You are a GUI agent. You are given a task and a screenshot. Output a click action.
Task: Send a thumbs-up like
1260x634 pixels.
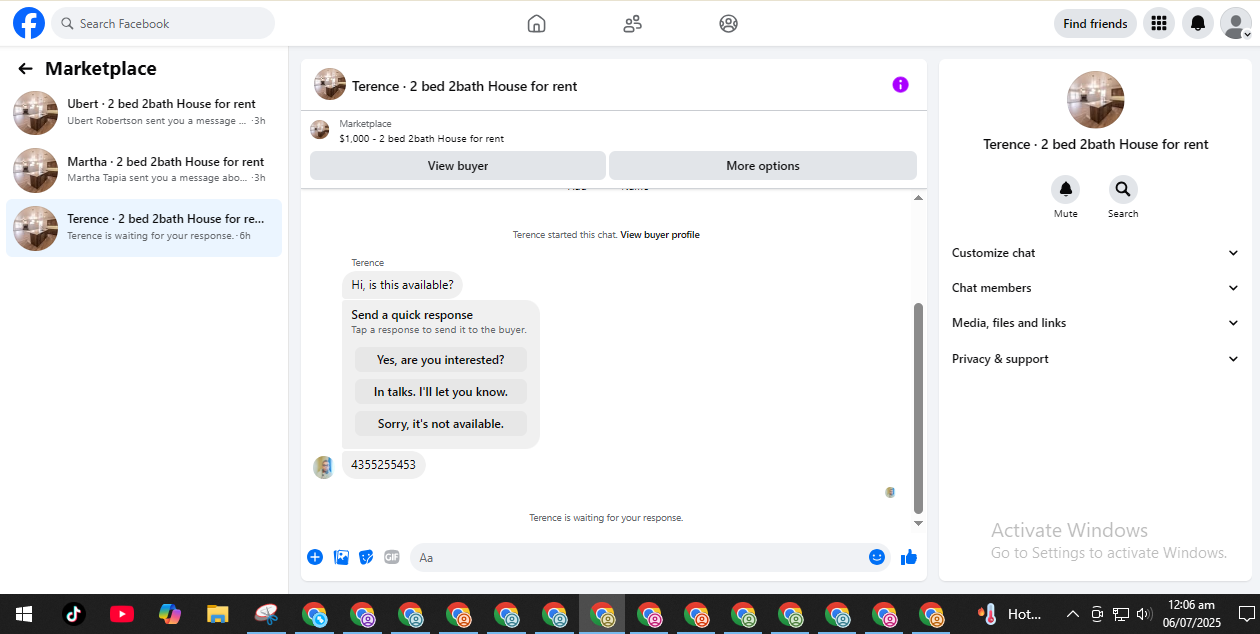909,557
